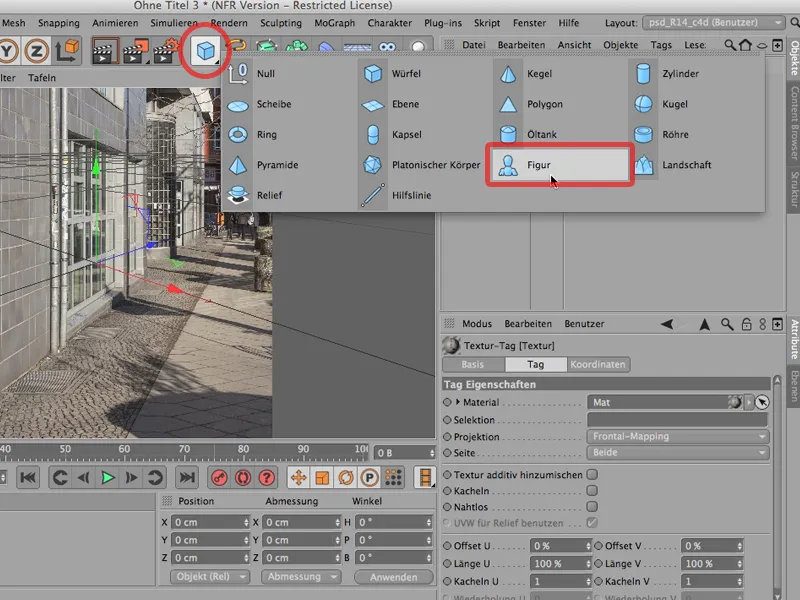This screenshot has width=800, height=600.
Task: Toggle position keyframe recording icon
Action: coord(298,478)
